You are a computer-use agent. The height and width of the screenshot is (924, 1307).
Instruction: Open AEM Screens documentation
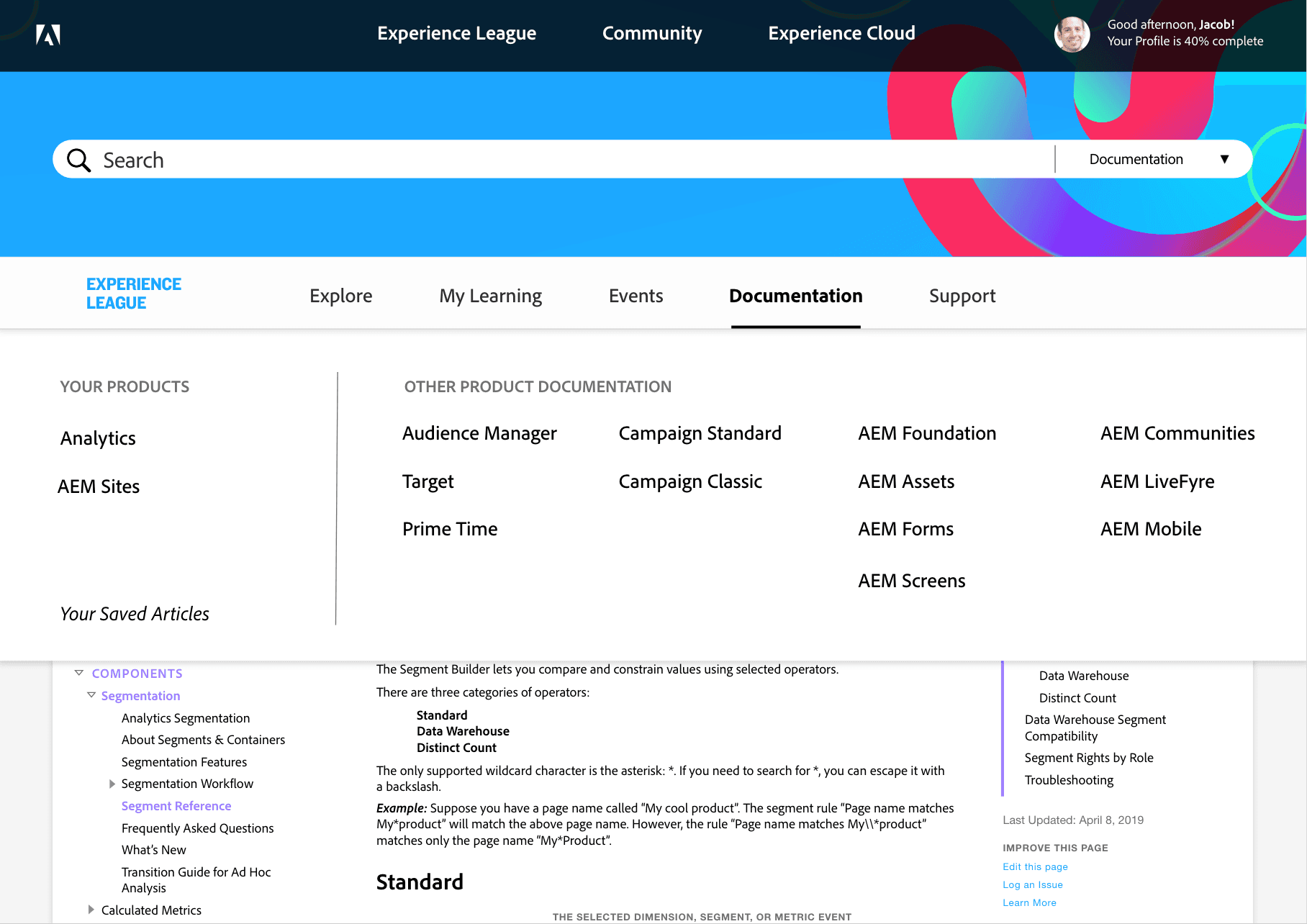click(x=912, y=581)
